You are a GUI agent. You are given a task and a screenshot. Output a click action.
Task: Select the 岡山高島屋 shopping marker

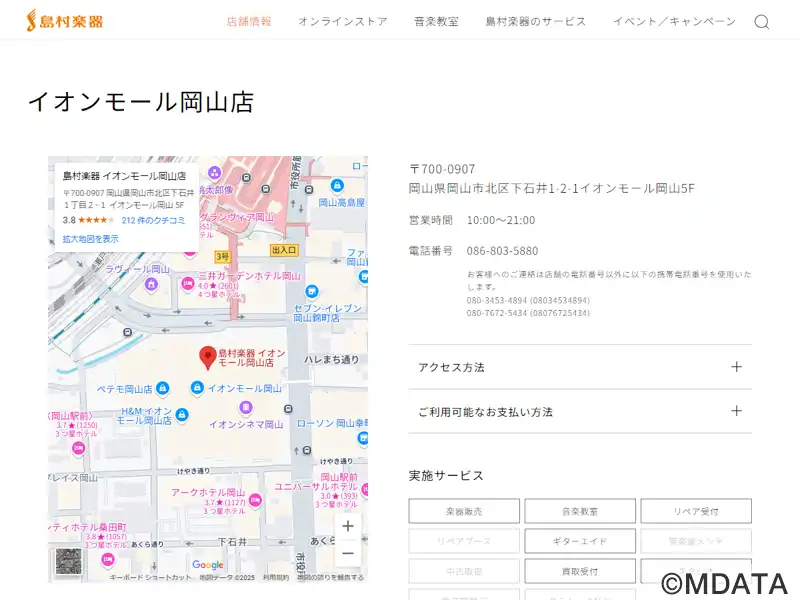pyautogui.click(x=337, y=185)
